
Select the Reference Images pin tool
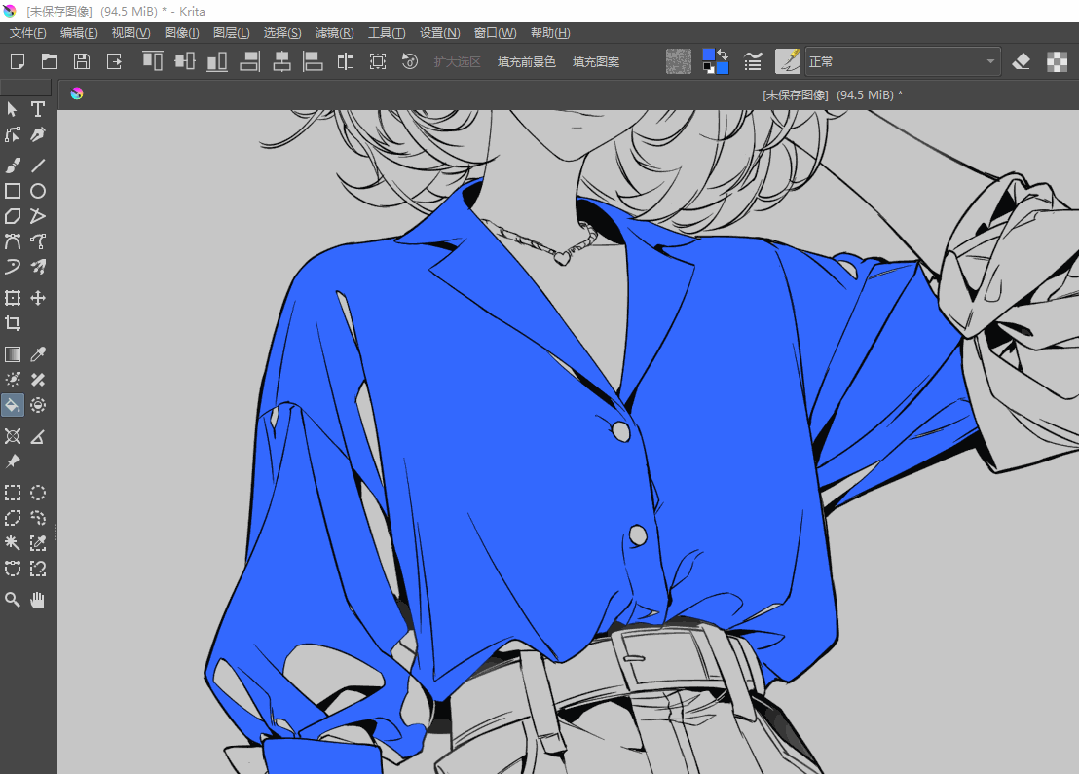click(x=12, y=462)
